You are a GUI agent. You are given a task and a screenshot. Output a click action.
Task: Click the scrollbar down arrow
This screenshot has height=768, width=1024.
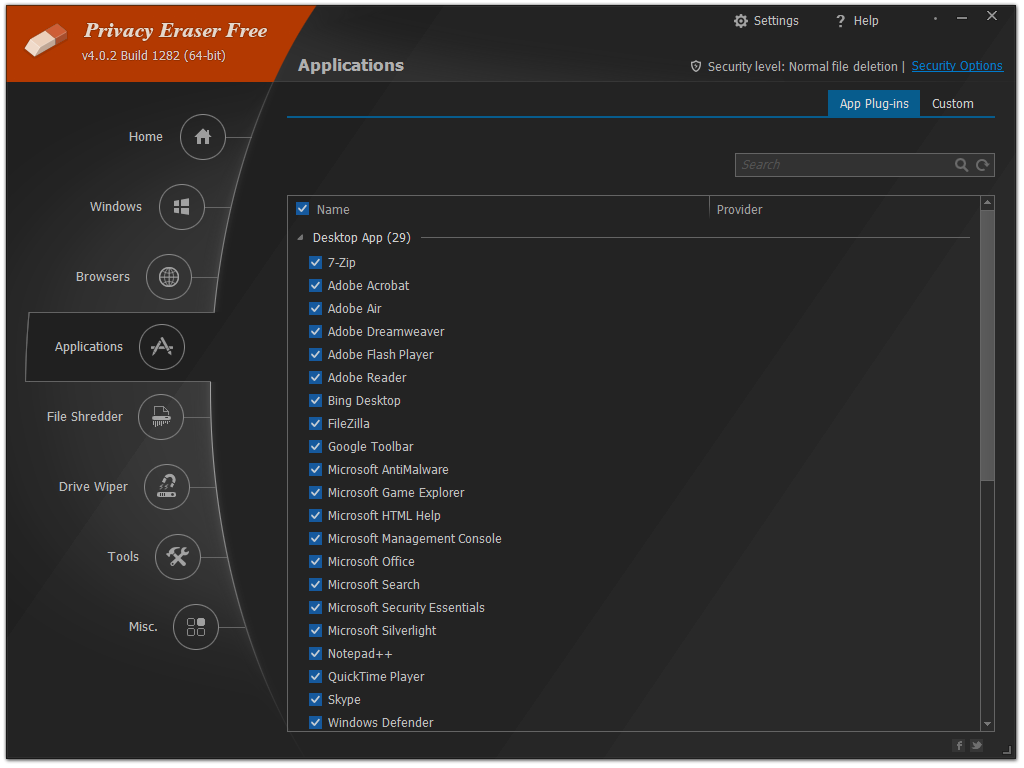point(988,723)
